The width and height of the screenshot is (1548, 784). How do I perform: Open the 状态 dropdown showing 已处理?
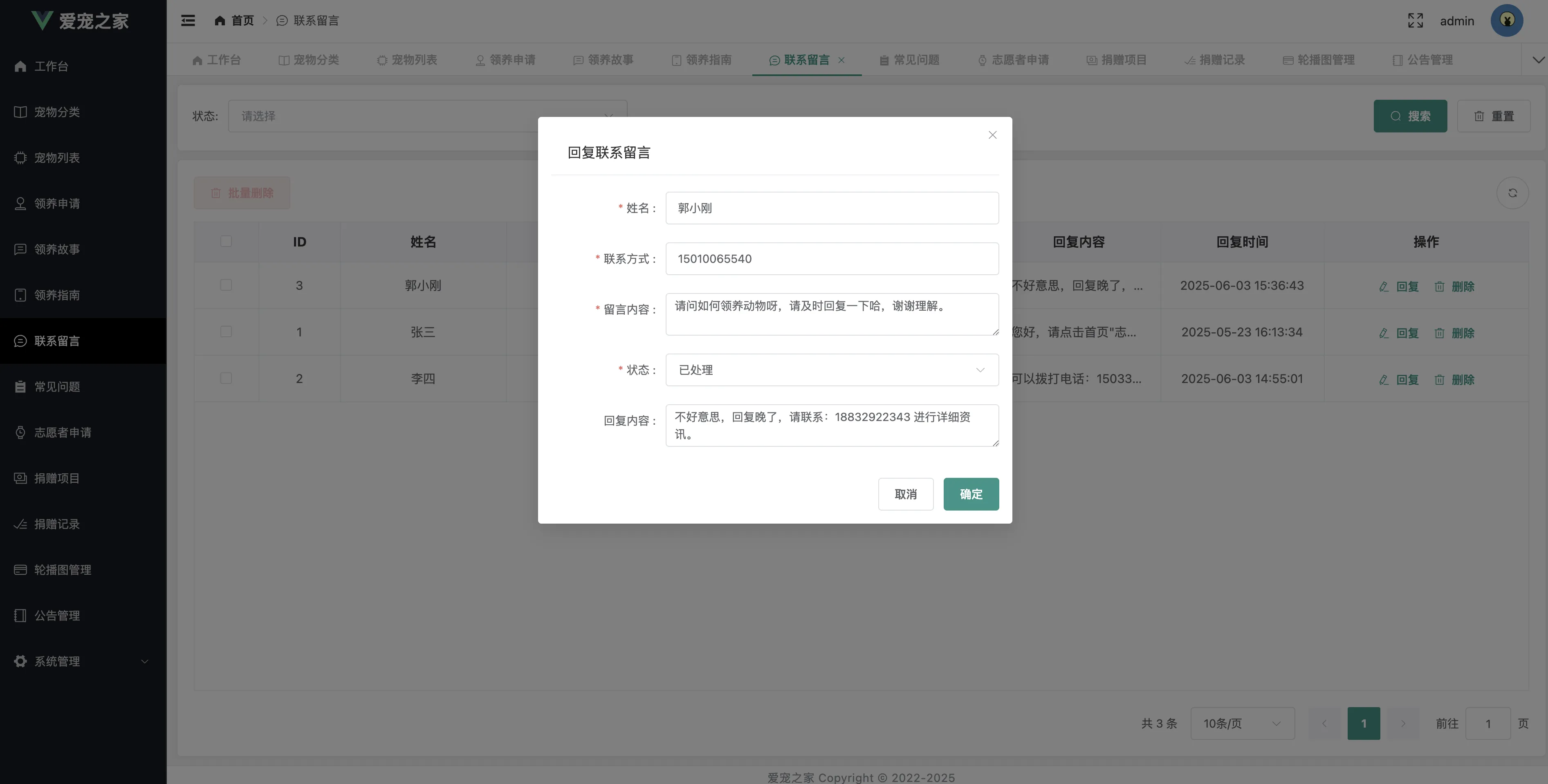(x=832, y=370)
